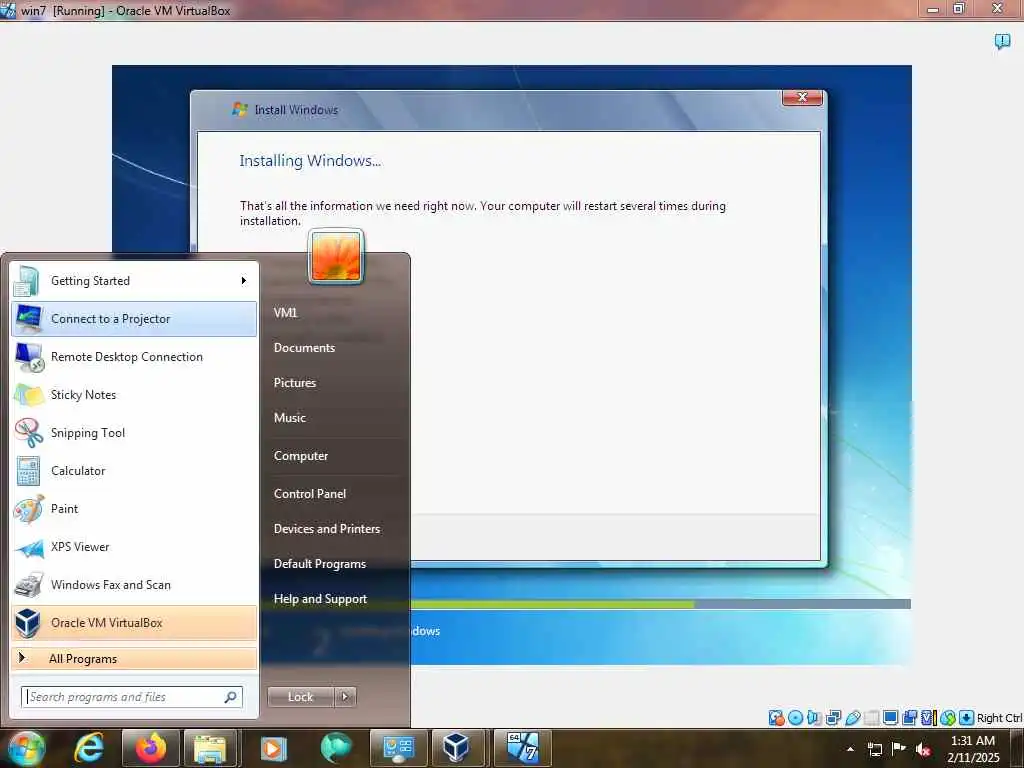Open Computer from the Start menu
This screenshot has height=768, width=1024.
point(300,456)
